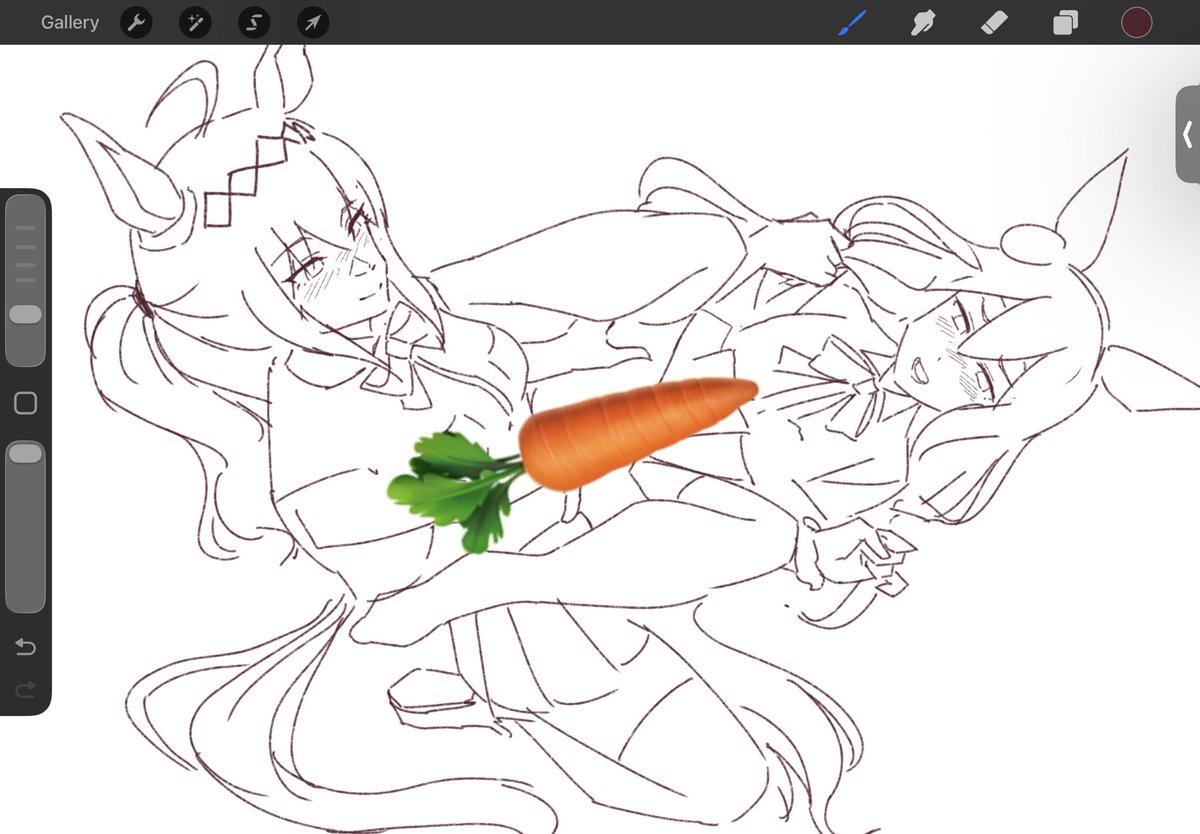The image size is (1200, 834).
Task: Open the Actions wrench menu
Action: [136, 22]
